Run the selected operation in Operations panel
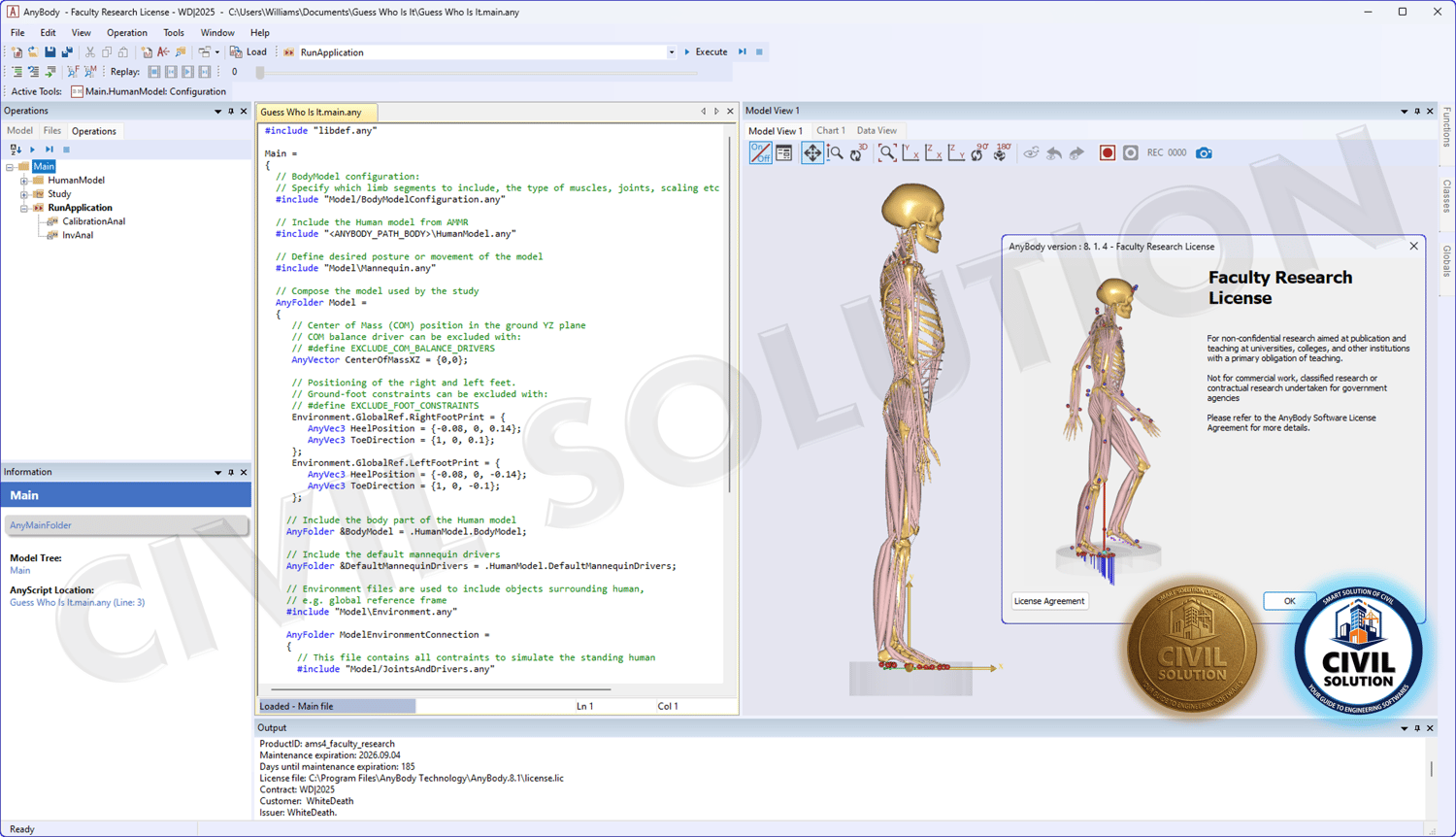The height and width of the screenshot is (837, 1456). 32,150
